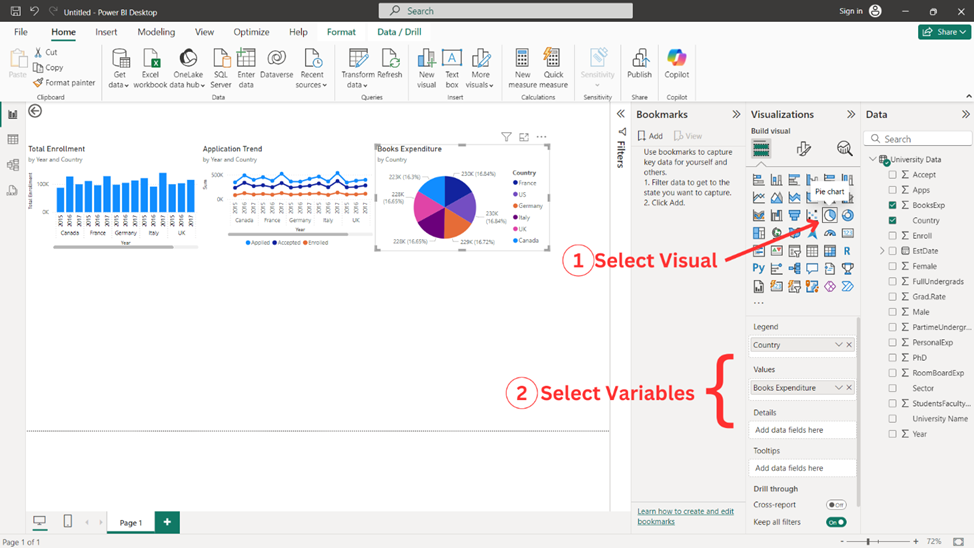Create a Quick measure

[553, 68]
